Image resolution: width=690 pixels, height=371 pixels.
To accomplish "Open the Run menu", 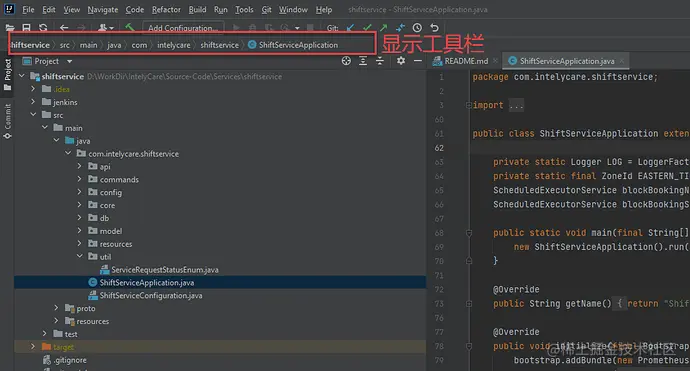I will 220,9.
